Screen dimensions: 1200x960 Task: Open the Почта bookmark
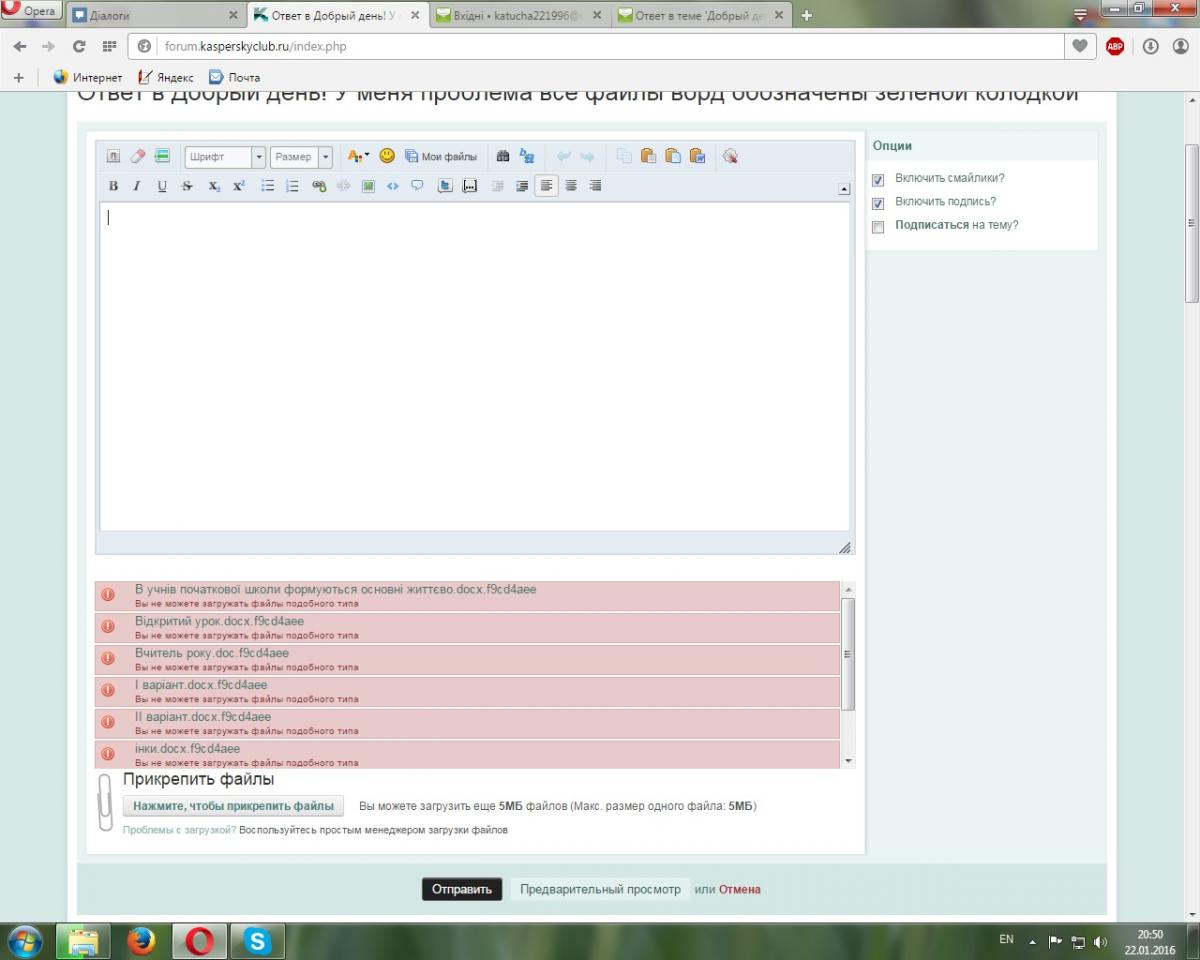point(234,77)
